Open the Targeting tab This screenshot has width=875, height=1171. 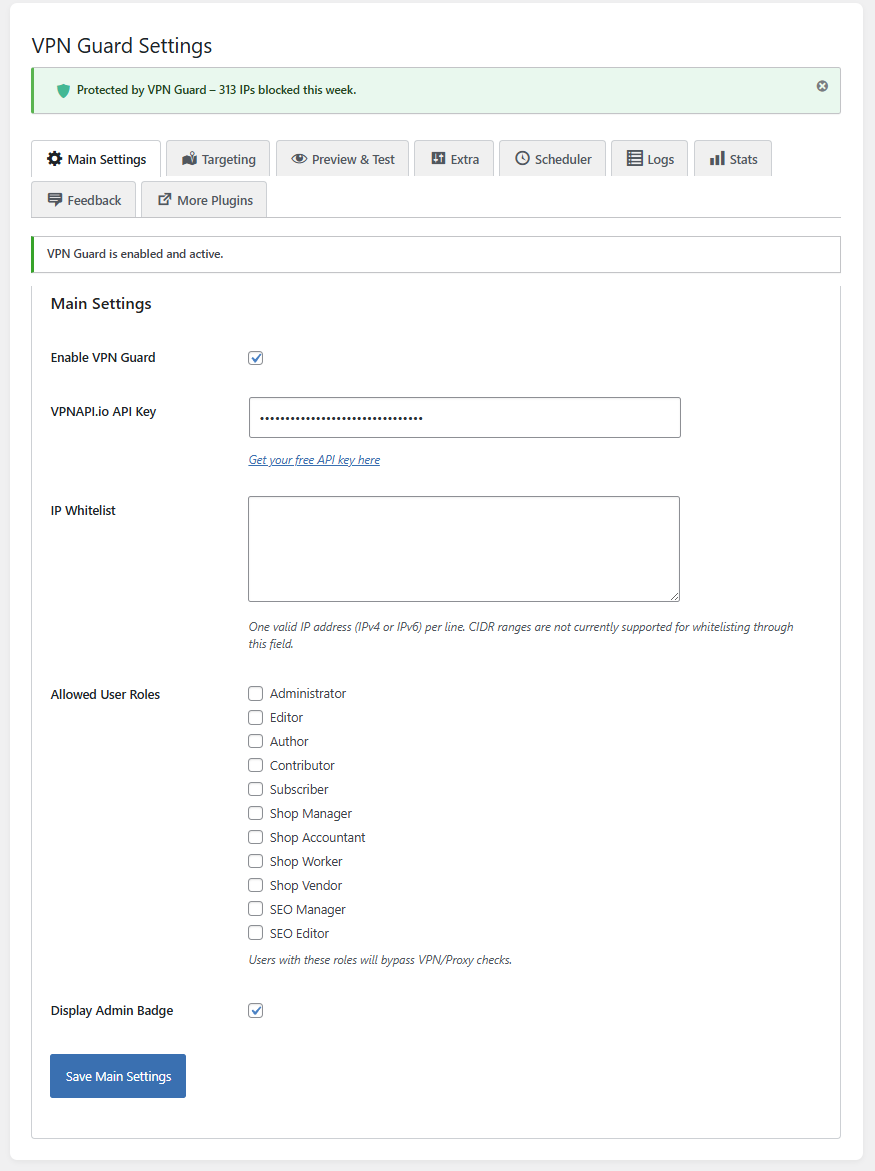pos(218,159)
